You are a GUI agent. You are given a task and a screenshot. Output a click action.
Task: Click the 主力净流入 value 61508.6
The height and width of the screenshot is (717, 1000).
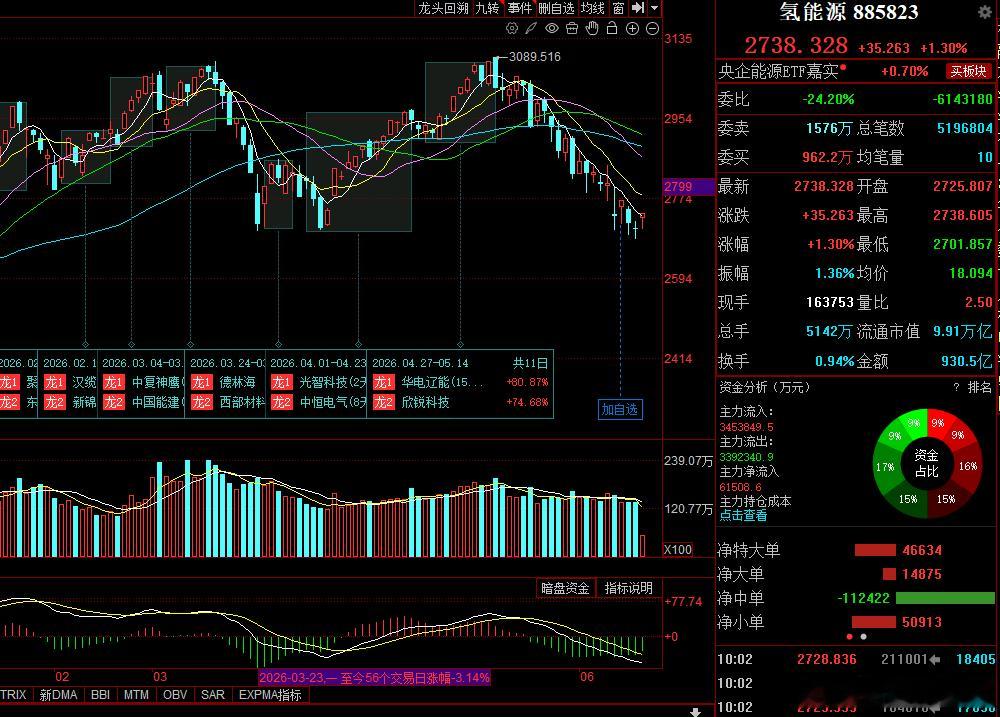click(x=740, y=487)
